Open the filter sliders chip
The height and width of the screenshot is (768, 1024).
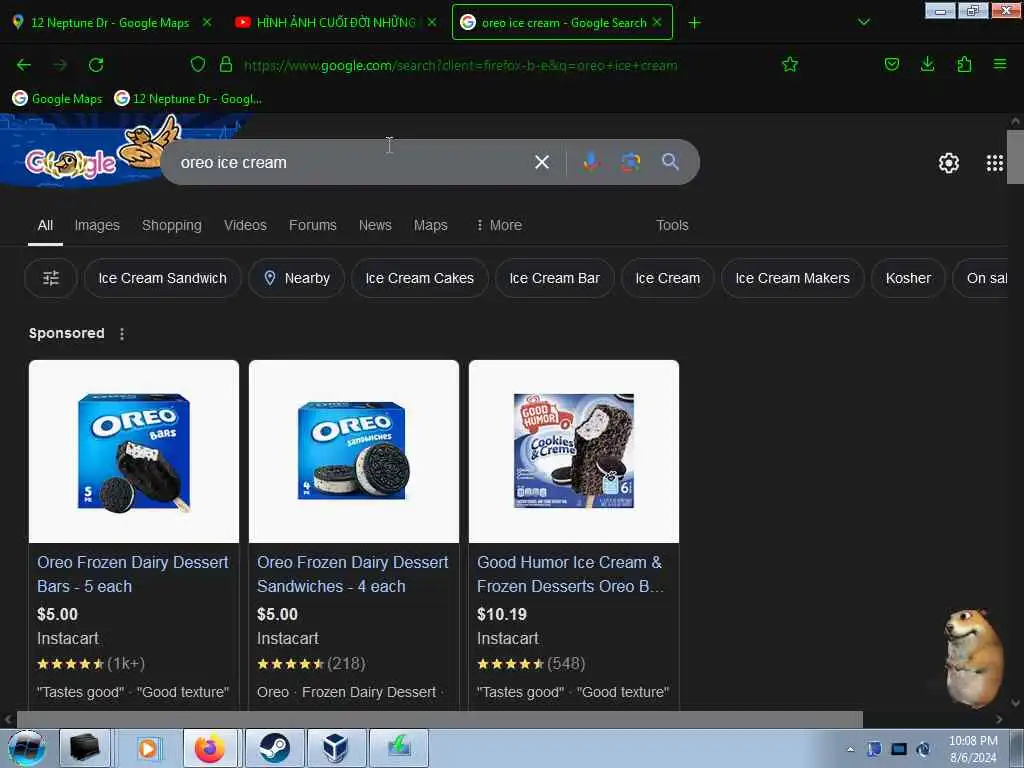pyautogui.click(x=51, y=278)
